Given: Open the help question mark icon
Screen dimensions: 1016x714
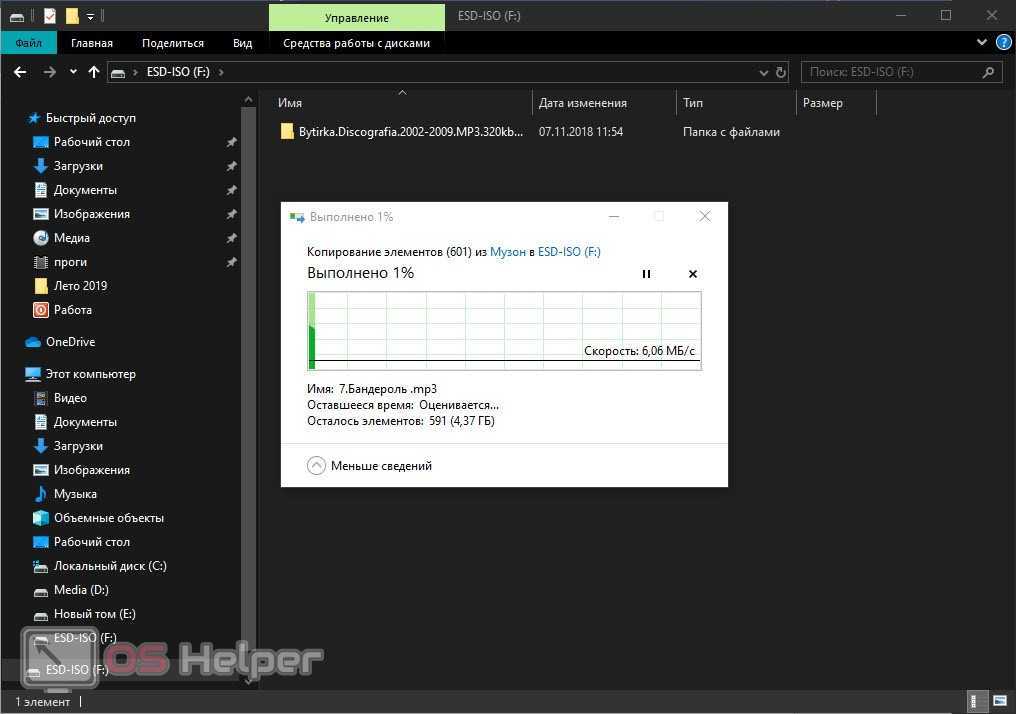Looking at the screenshot, I should (x=1004, y=43).
